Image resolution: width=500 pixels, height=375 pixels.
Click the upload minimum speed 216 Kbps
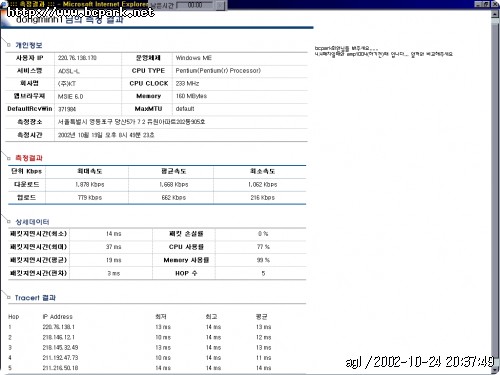[x=263, y=197]
